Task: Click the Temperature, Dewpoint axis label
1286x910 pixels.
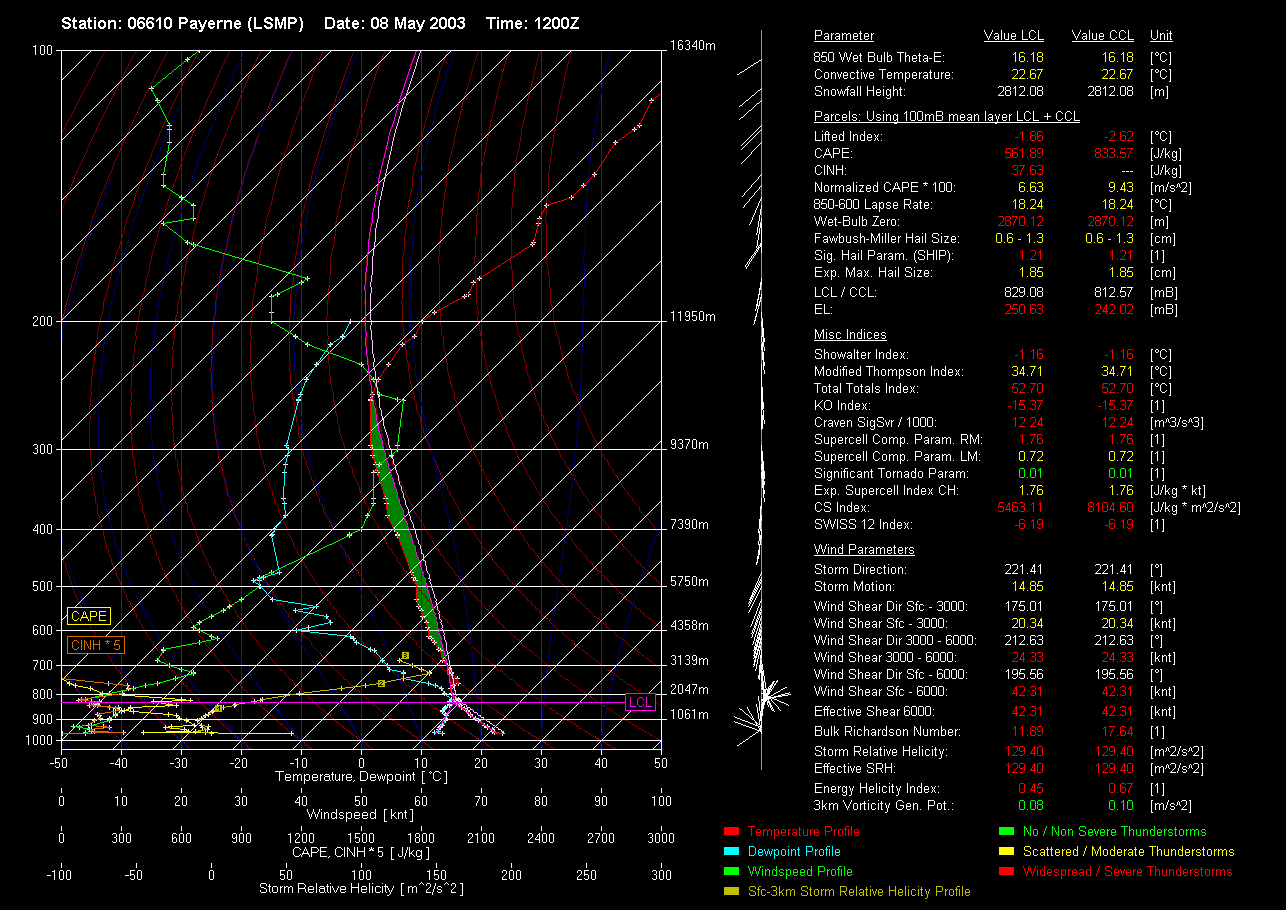Action: click(360, 776)
